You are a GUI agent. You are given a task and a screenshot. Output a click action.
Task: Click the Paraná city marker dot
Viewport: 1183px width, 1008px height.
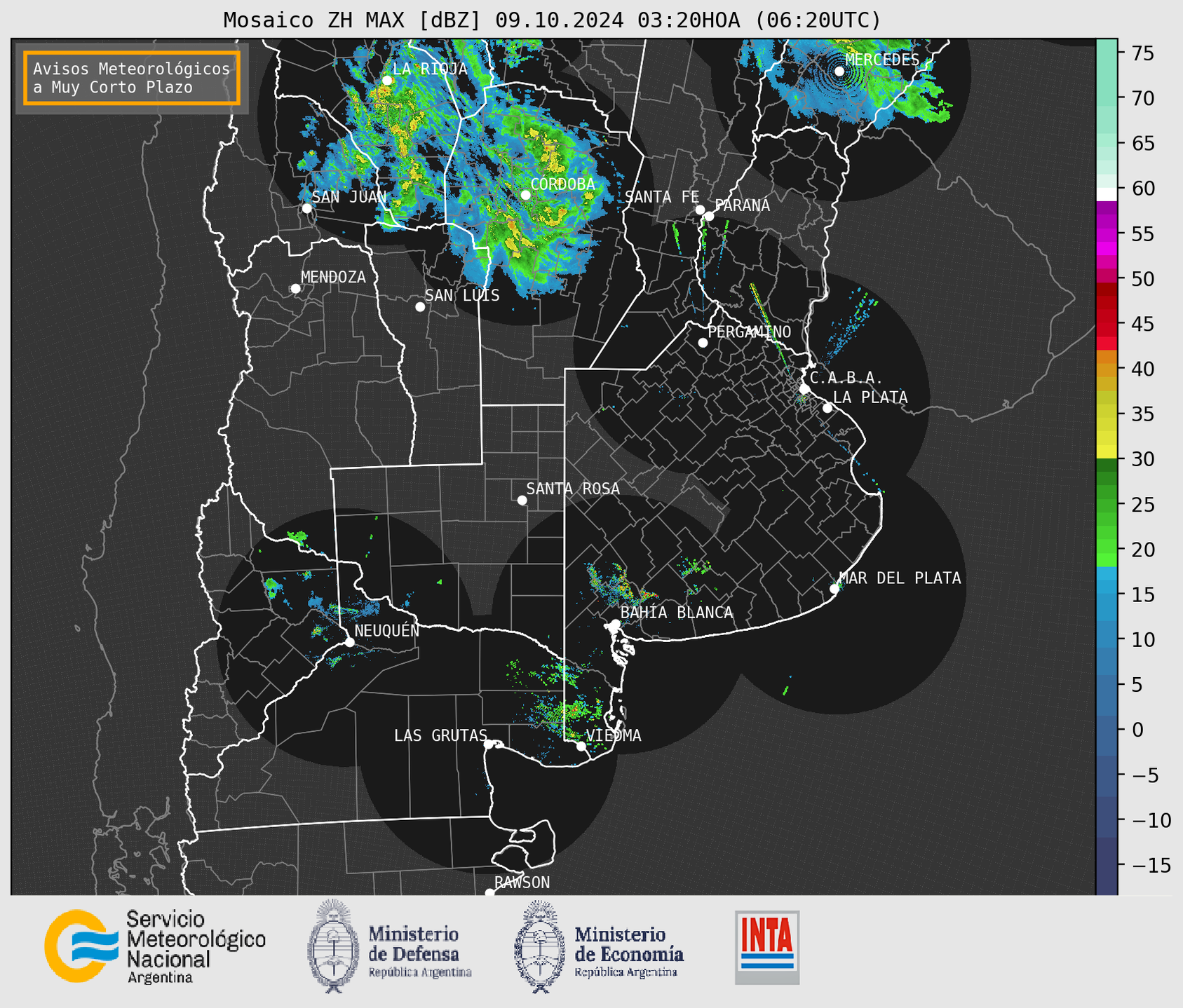click(x=709, y=216)
